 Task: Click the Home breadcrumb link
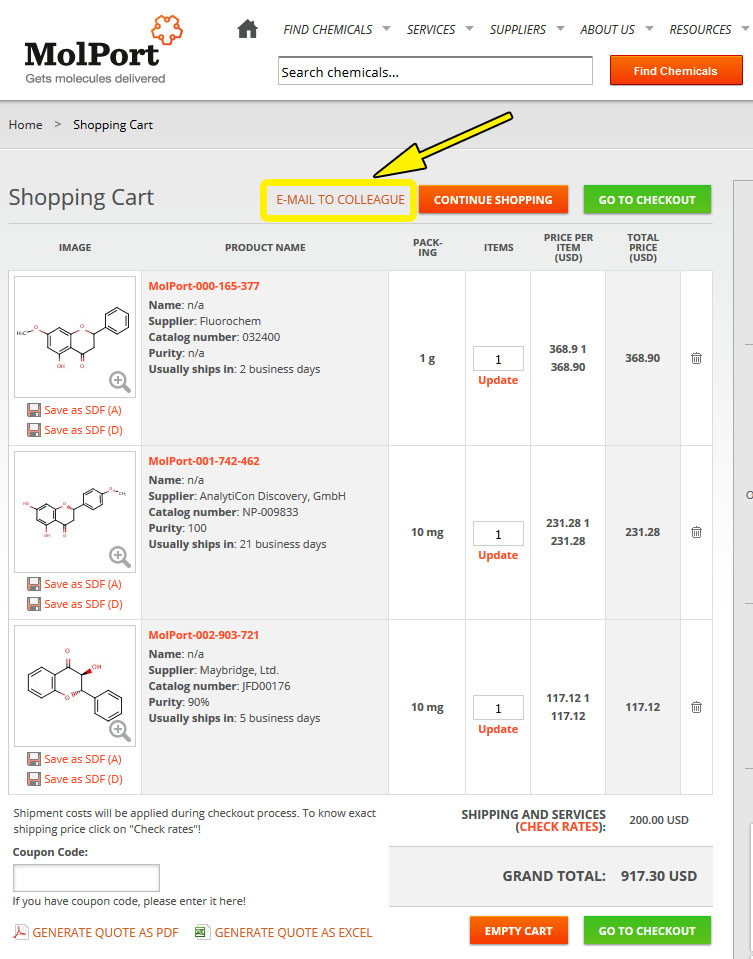pyautogui.click(x=26, y=125)
